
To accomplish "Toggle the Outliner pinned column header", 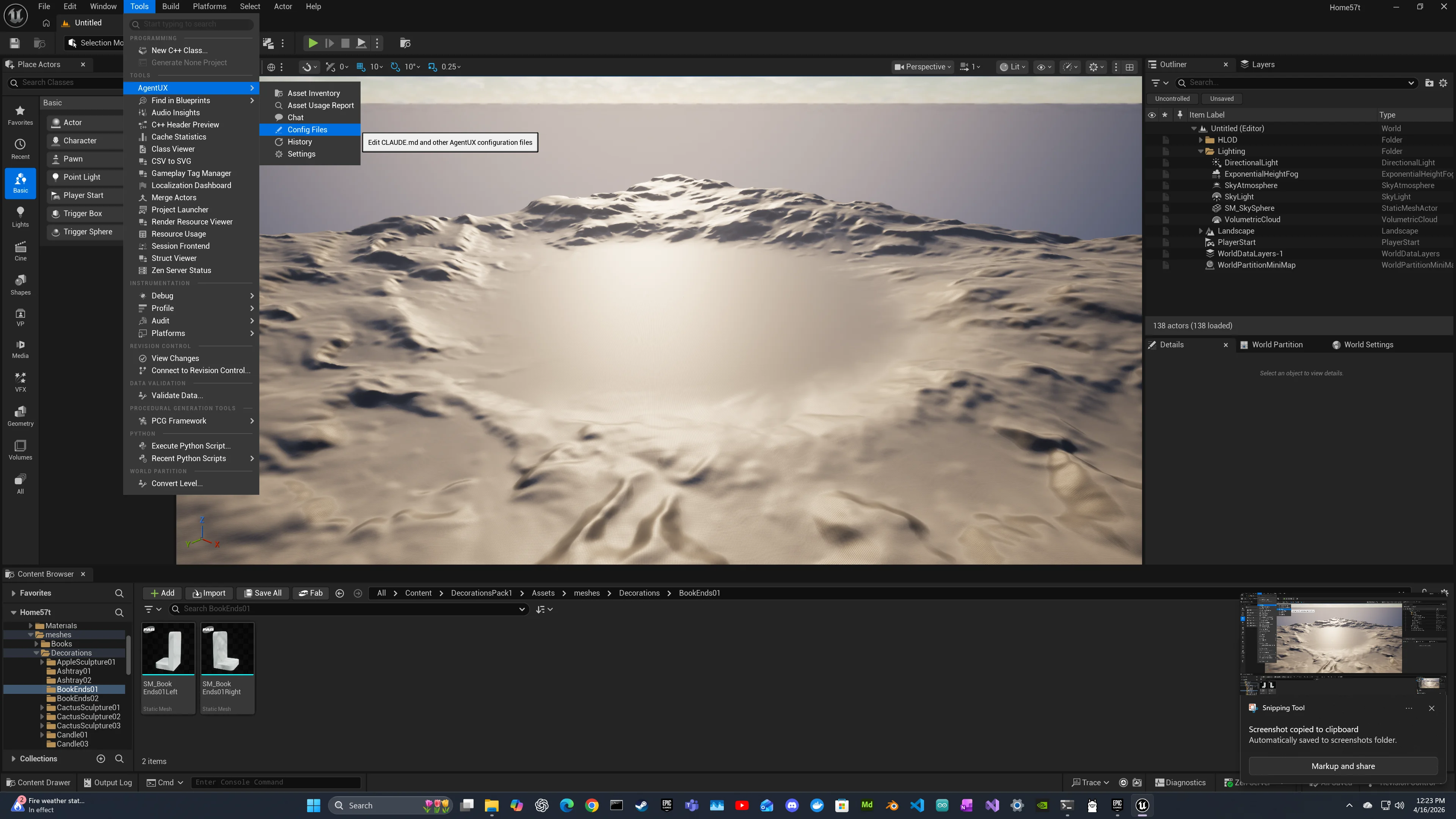I will coord(1180,115).
